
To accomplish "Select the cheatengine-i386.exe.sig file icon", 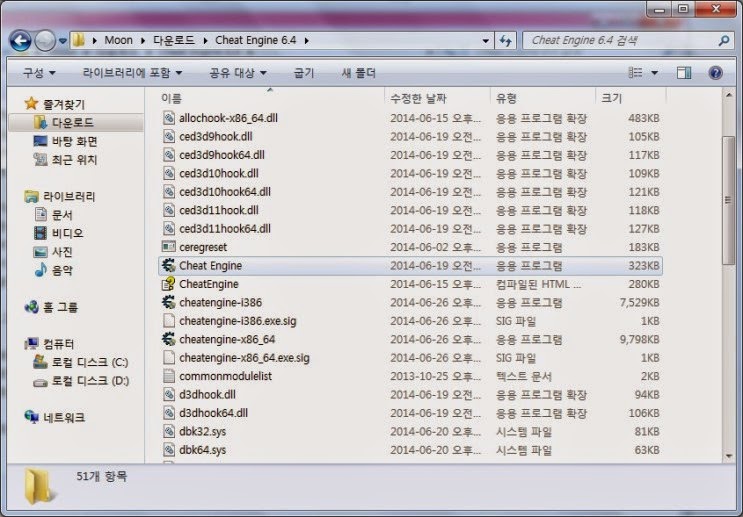I will click(x=169, y=321).
